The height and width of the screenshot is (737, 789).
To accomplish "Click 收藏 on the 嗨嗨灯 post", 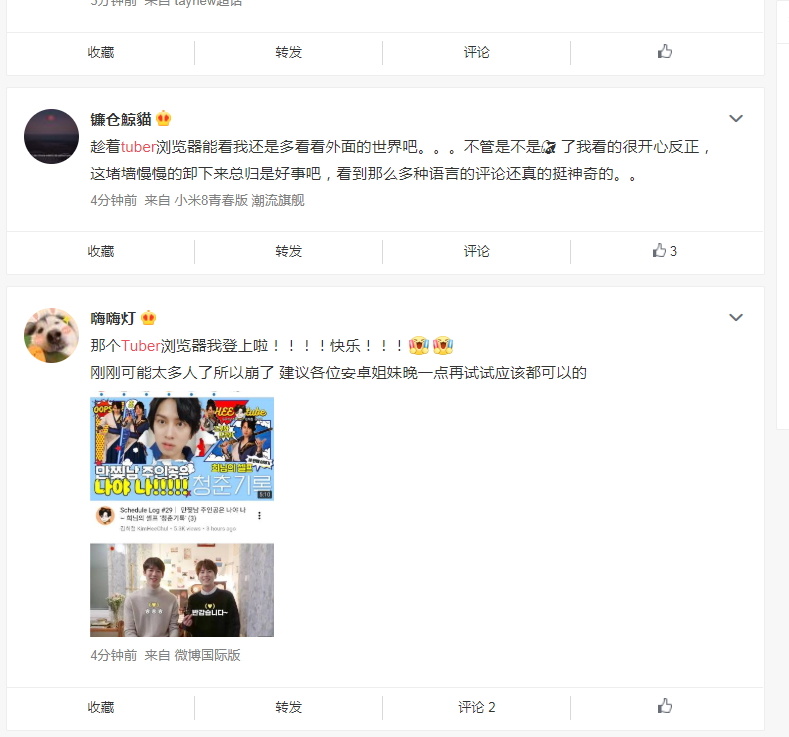I will 101,707.
